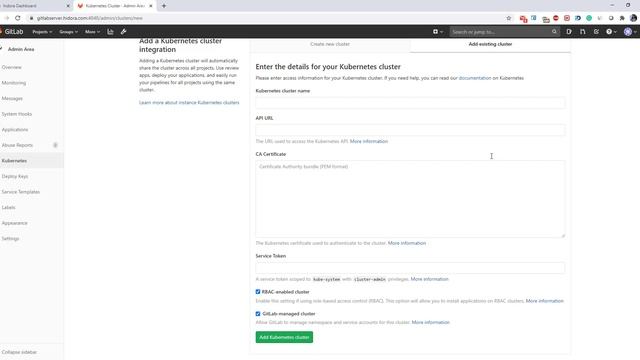Focus the Kubernetes cluster name field

[410, 102]
